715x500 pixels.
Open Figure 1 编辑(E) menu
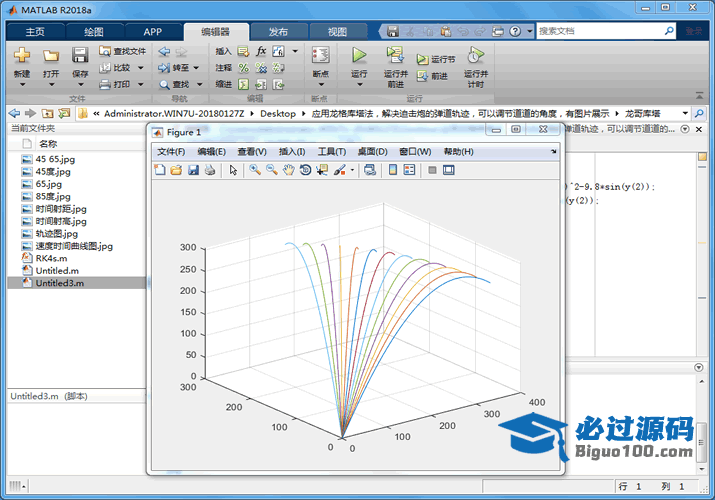click(x=211, y=152)
